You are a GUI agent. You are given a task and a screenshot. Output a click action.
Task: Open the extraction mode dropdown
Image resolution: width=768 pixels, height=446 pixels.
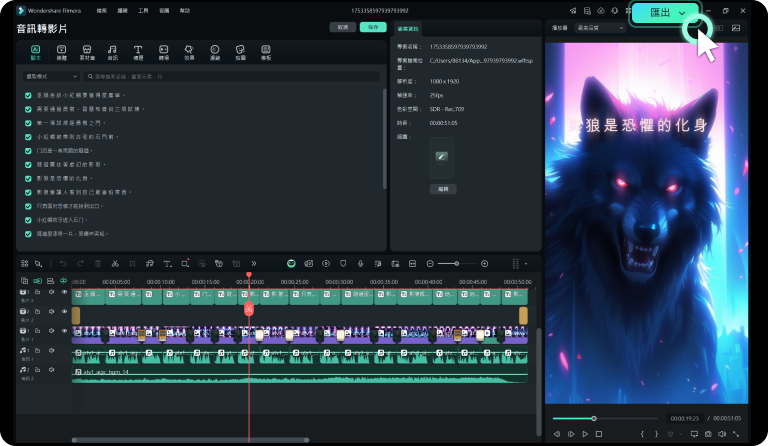(51, 76)
